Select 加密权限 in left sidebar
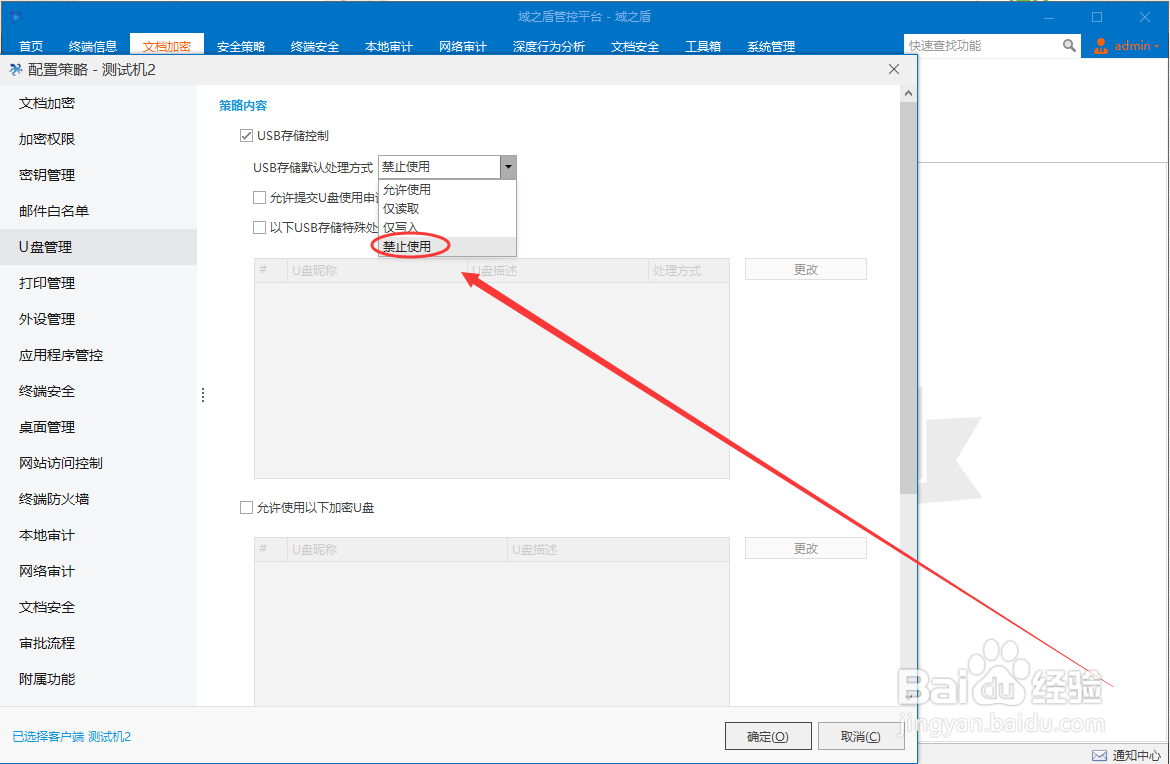The height and width of the screenshot is (764, 1170). pyautogui.click(x=98, y=139)
